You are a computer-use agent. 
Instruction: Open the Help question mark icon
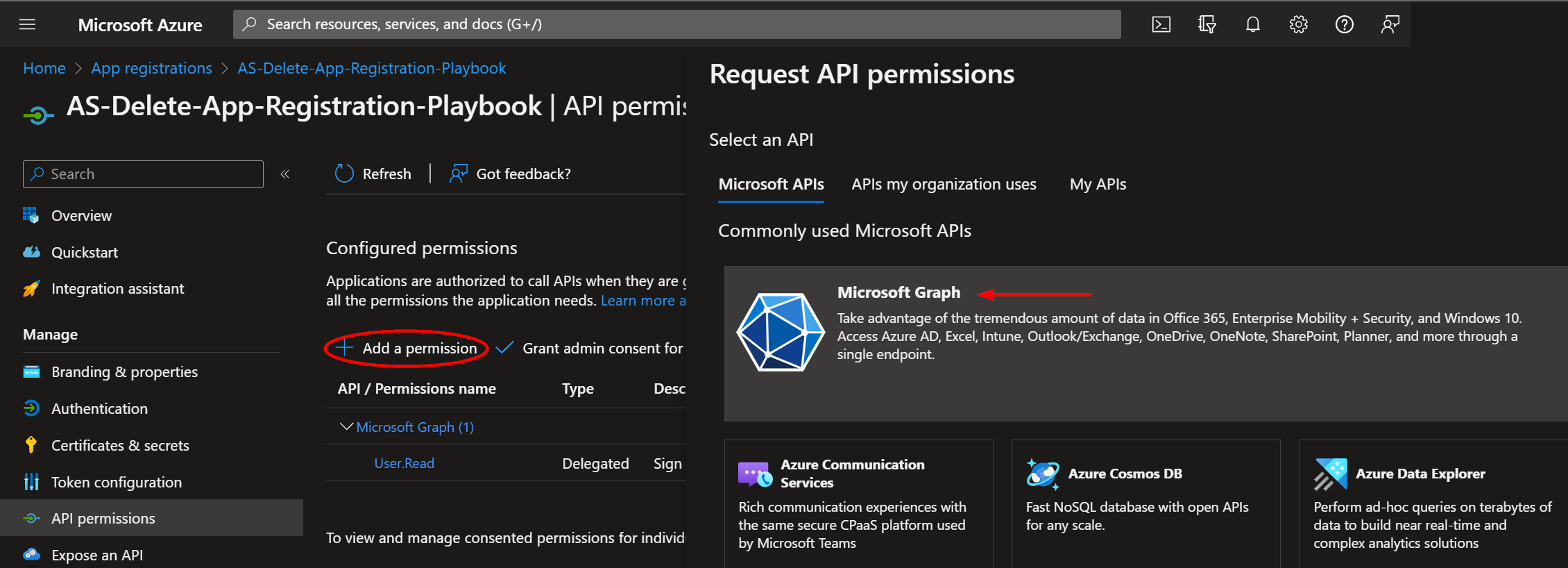coord(1344,24)
